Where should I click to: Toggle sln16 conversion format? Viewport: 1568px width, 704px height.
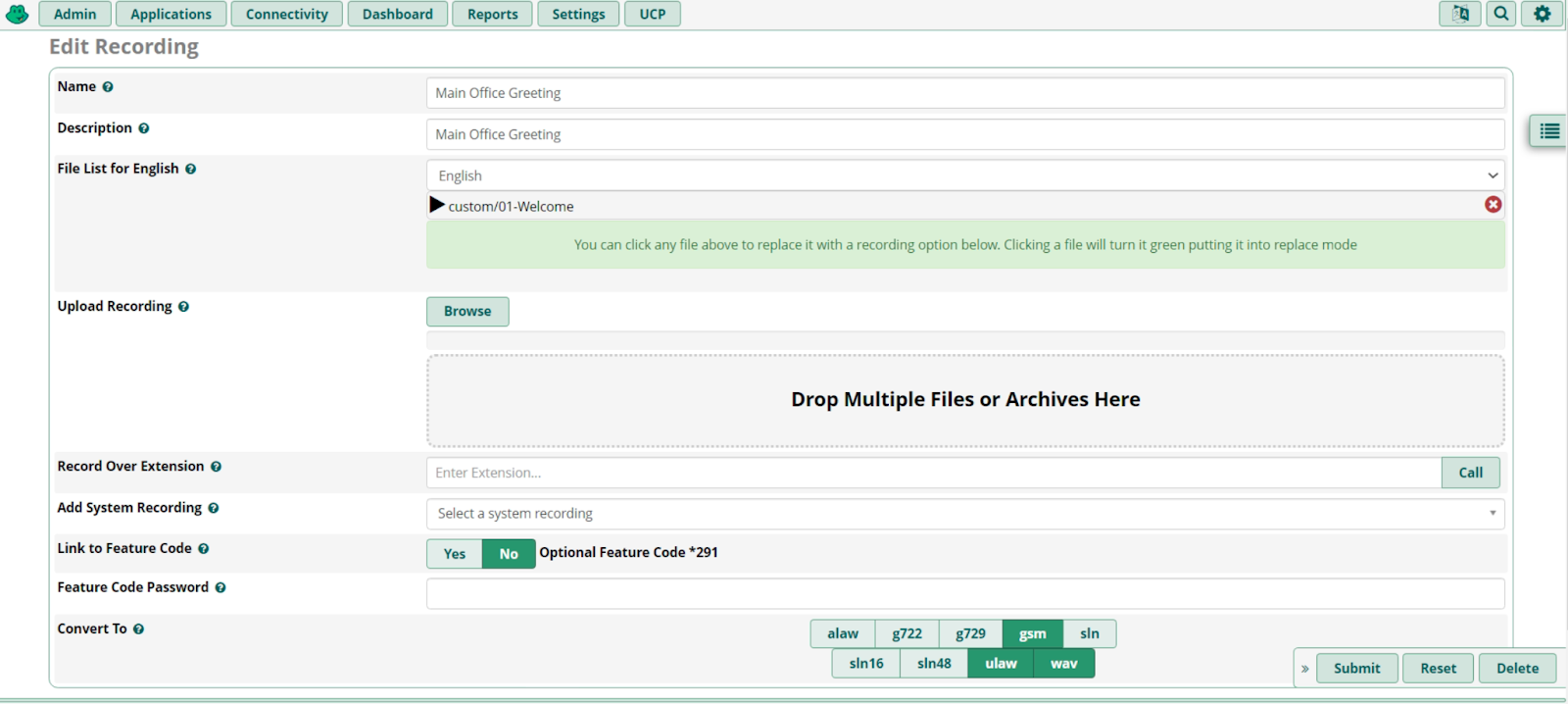[866, 664]
